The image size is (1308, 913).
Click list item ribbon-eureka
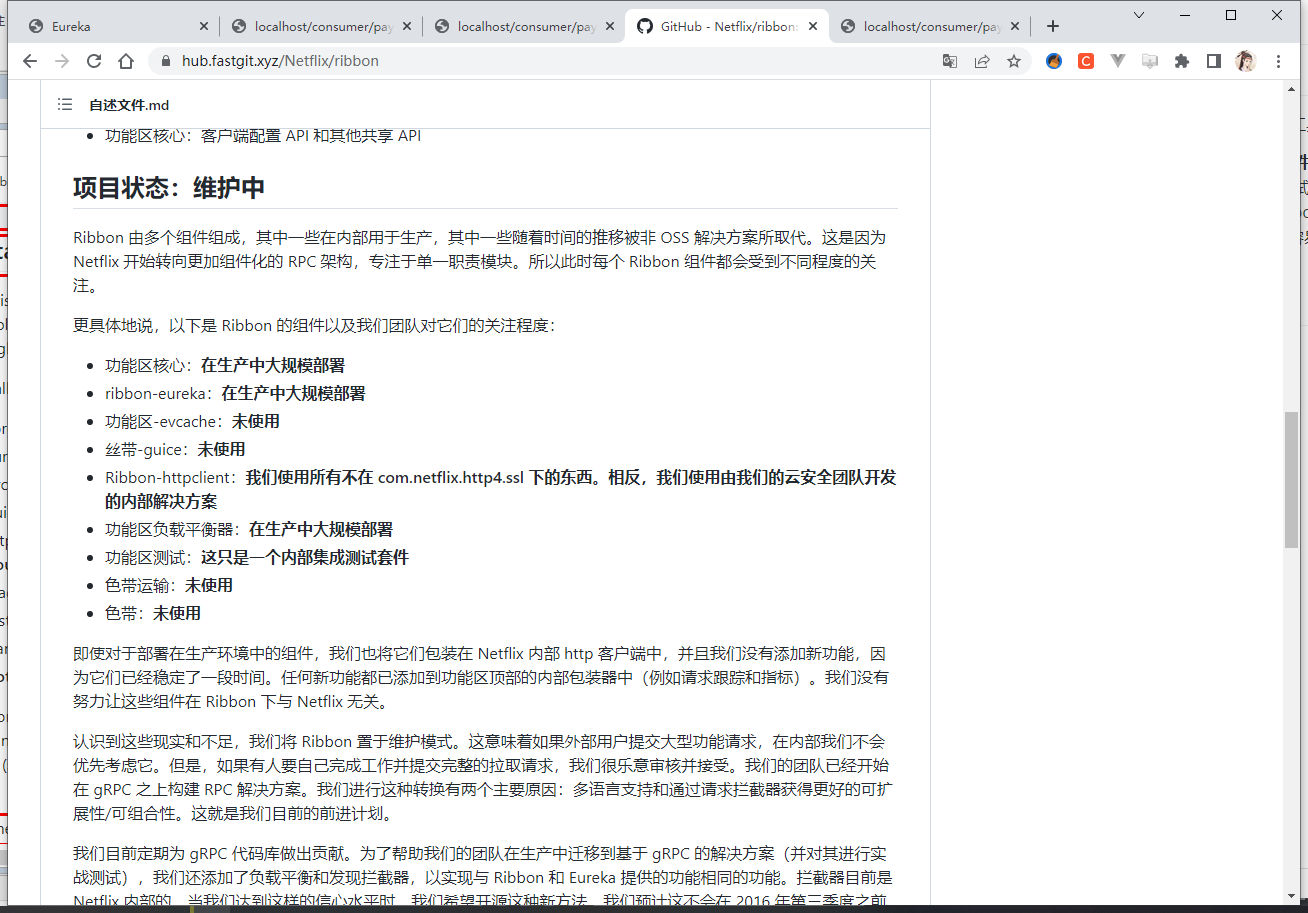tap(235, 393)
